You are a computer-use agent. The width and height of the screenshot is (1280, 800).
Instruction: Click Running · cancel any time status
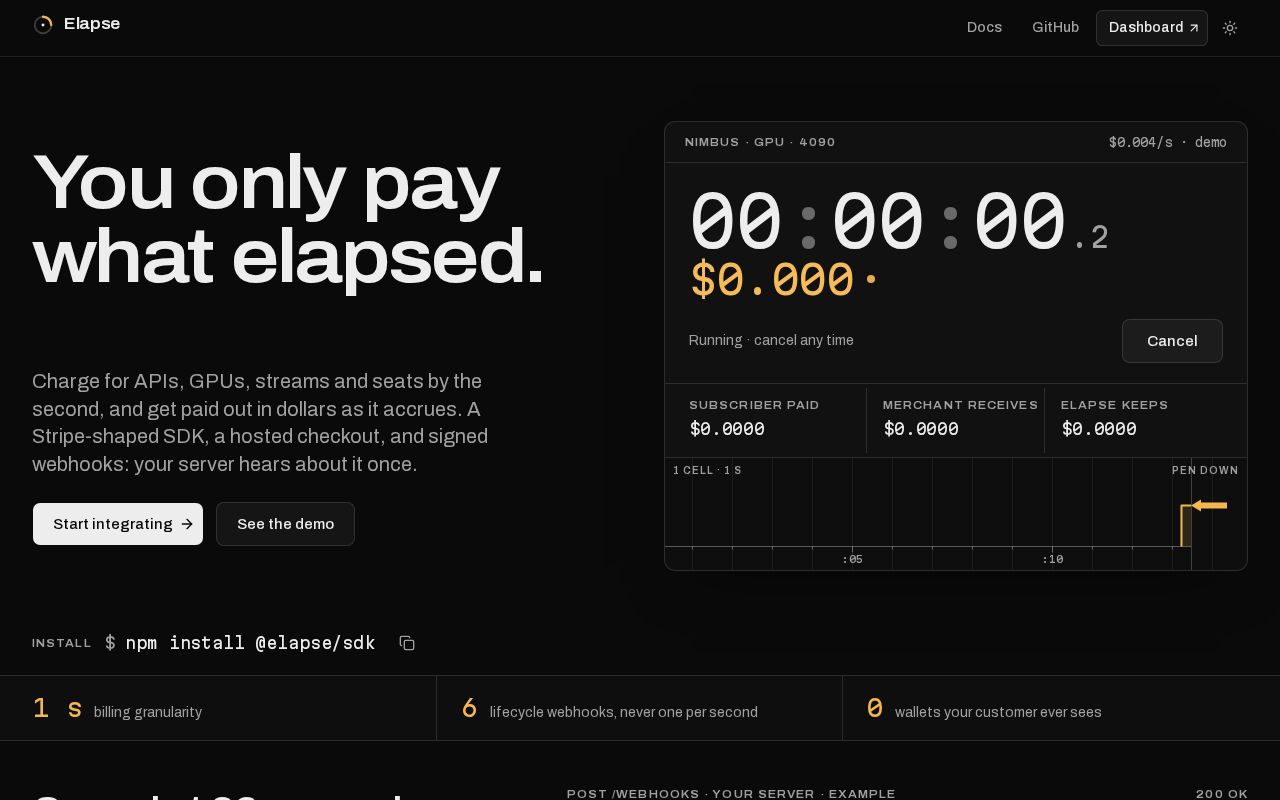771,340
